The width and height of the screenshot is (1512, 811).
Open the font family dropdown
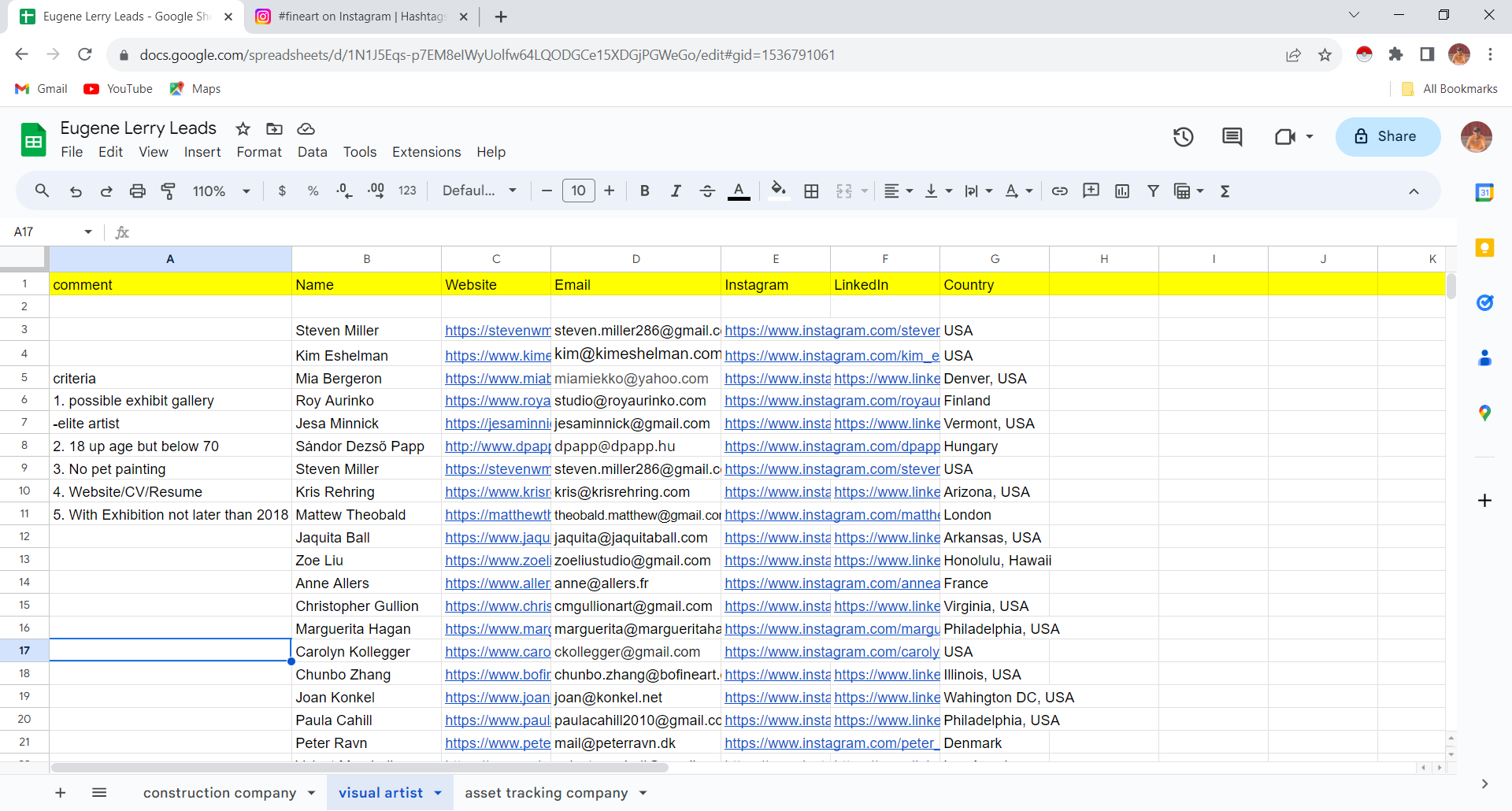pos(479,191)
